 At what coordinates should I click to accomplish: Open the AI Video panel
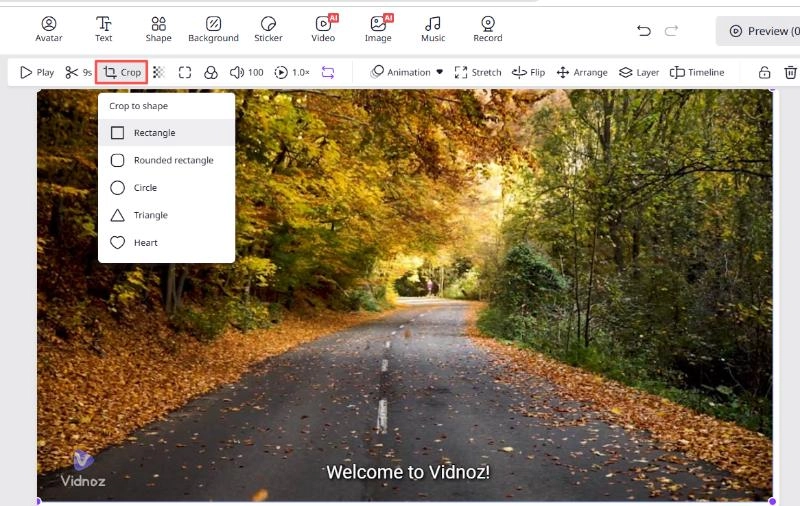coord(323,29)
